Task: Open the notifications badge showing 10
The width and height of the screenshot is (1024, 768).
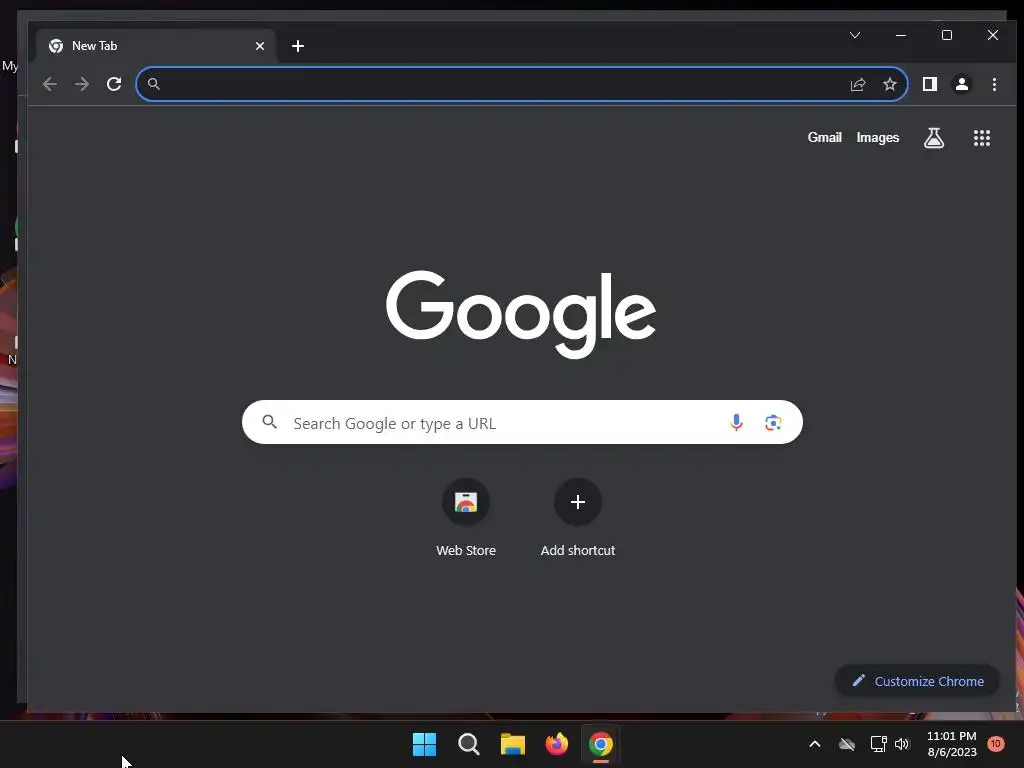Action: [x=995, y=744]
